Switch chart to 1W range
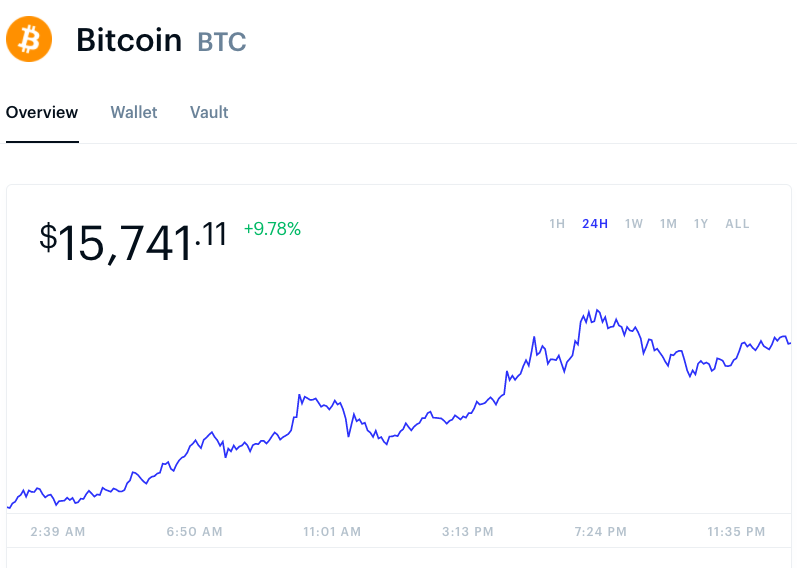Viewport: 797px width, 568px height. pos(634,224)
